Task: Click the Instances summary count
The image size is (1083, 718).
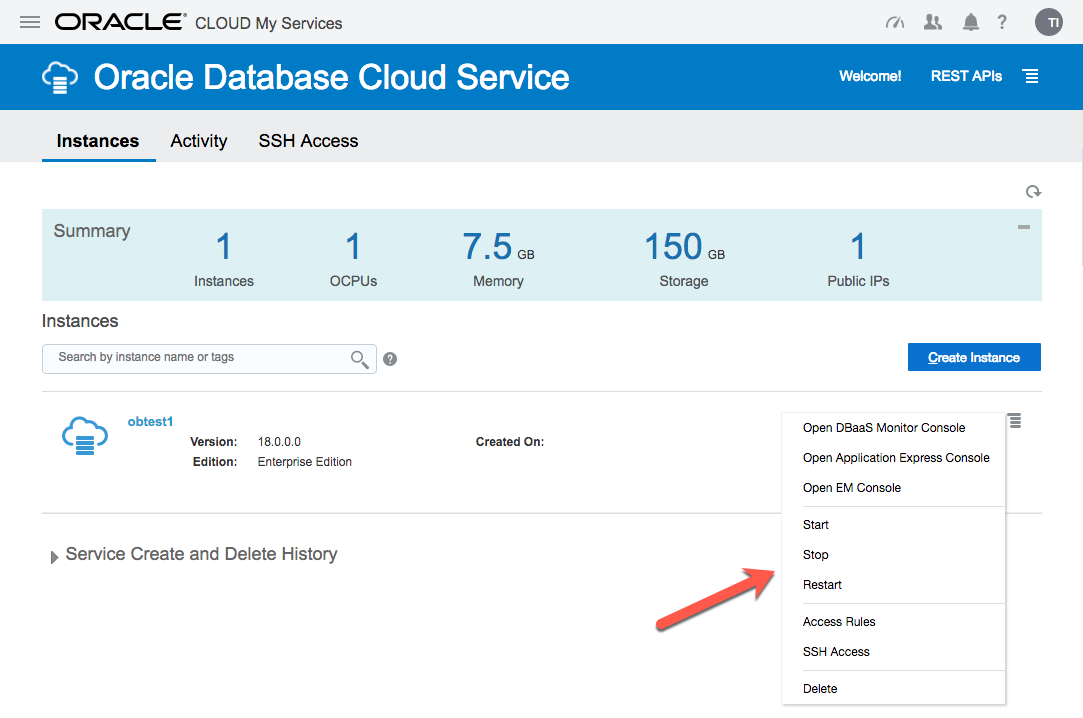Action: coord(223,247)
